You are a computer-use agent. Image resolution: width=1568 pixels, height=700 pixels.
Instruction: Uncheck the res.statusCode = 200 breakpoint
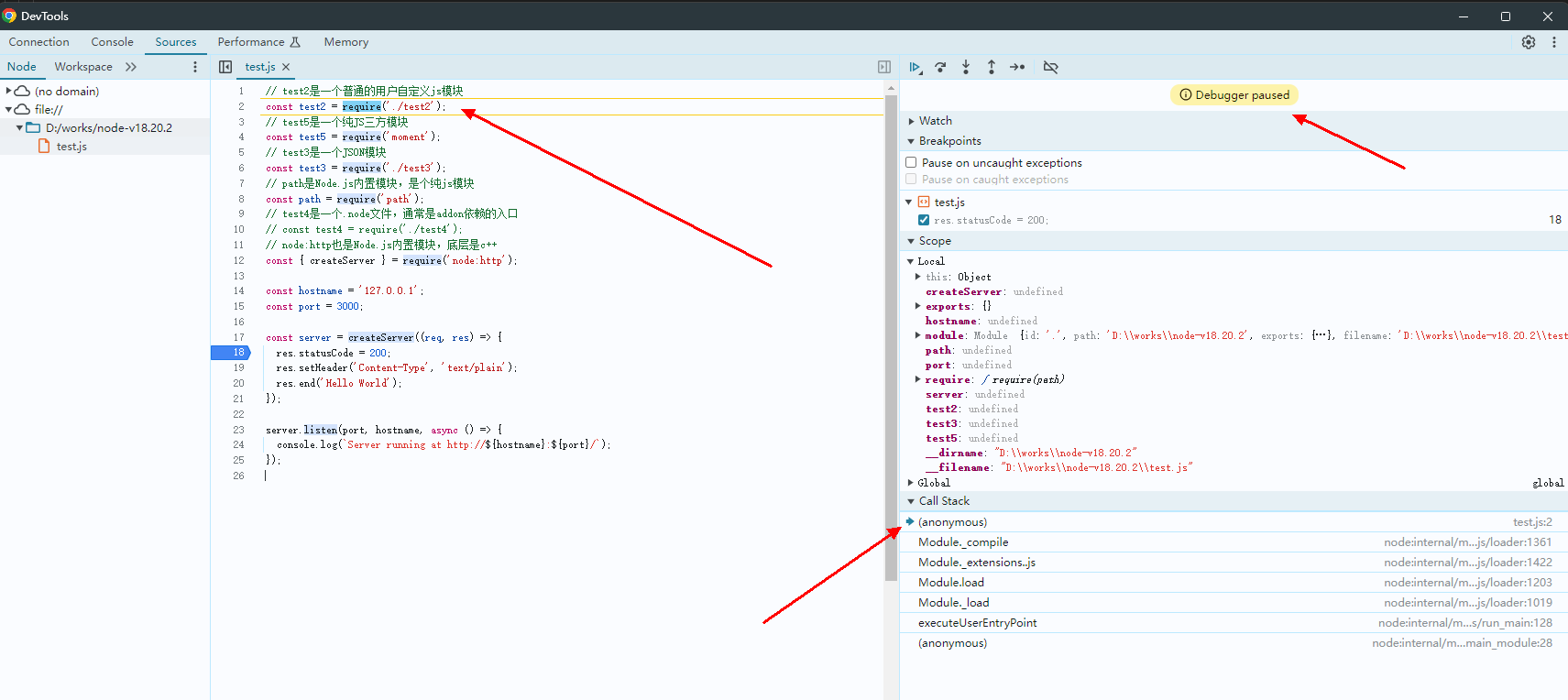[924, 220]
